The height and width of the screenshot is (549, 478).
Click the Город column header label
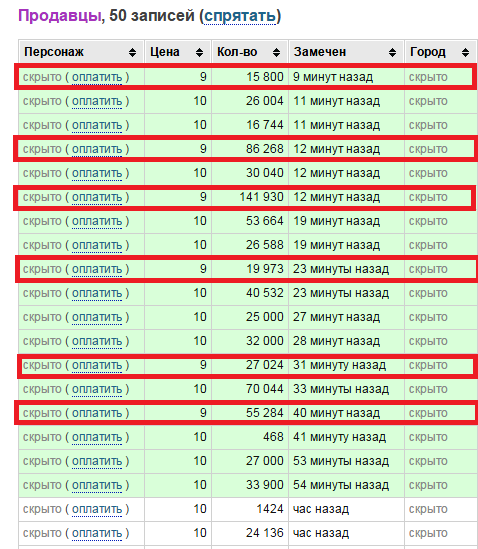[428, 52]
